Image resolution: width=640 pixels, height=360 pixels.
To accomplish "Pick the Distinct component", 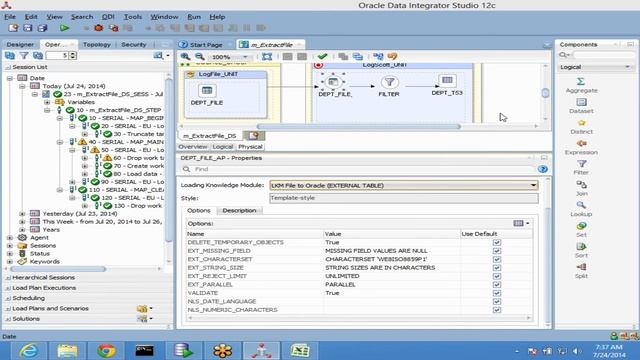I will [x=581, y=127].
